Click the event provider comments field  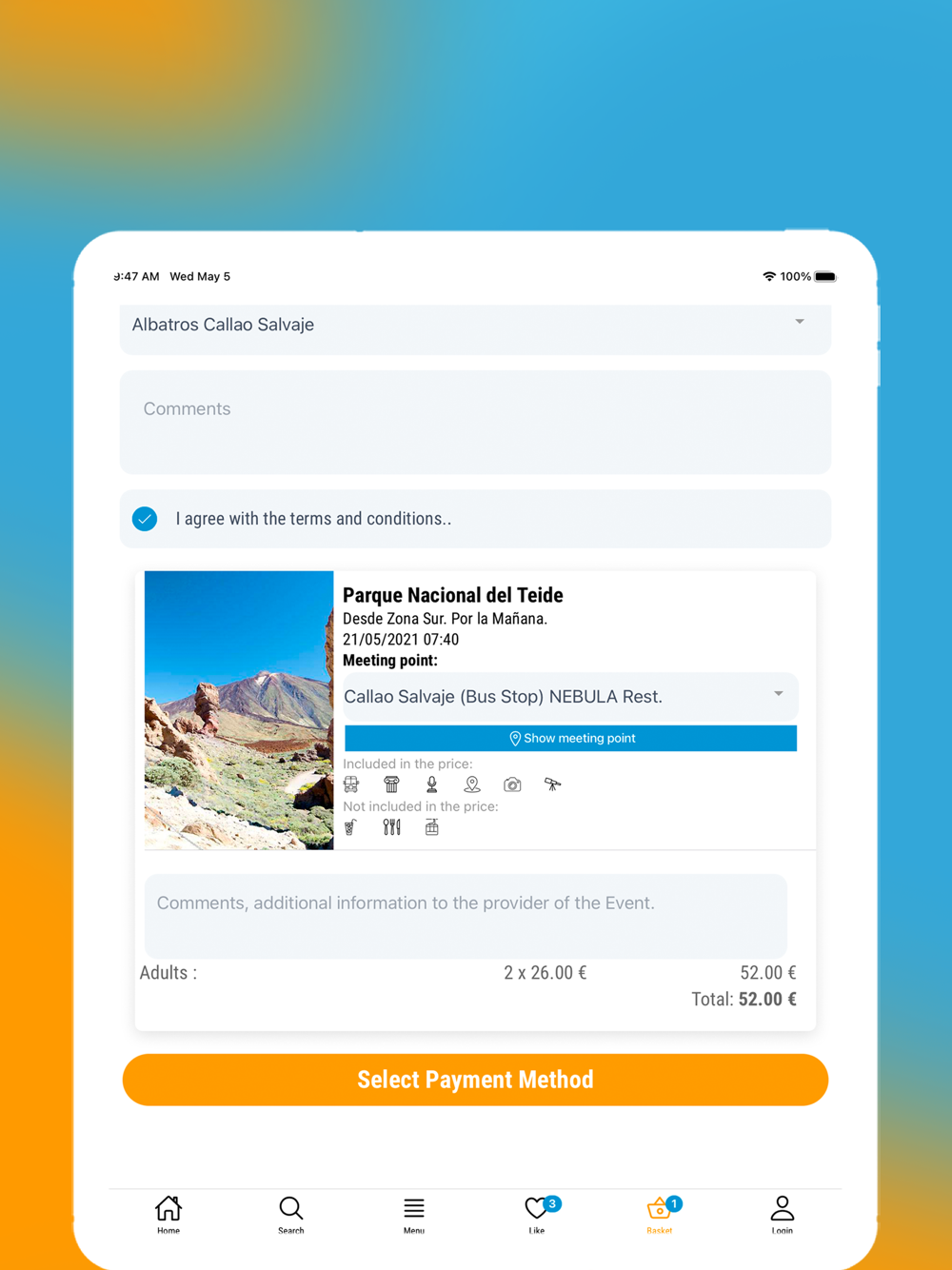pyautogui.click(x=466, y=917)
